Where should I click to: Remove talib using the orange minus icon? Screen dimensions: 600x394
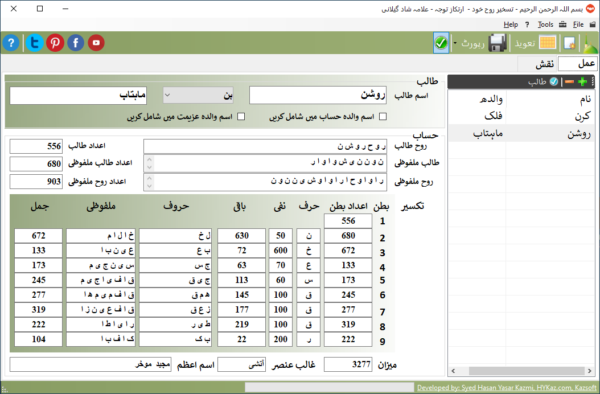[569, 81]
